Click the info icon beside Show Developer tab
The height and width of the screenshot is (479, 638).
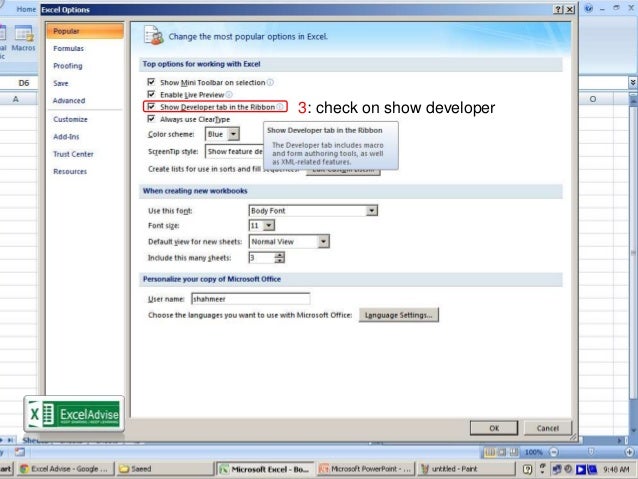[x=280, y=107]
